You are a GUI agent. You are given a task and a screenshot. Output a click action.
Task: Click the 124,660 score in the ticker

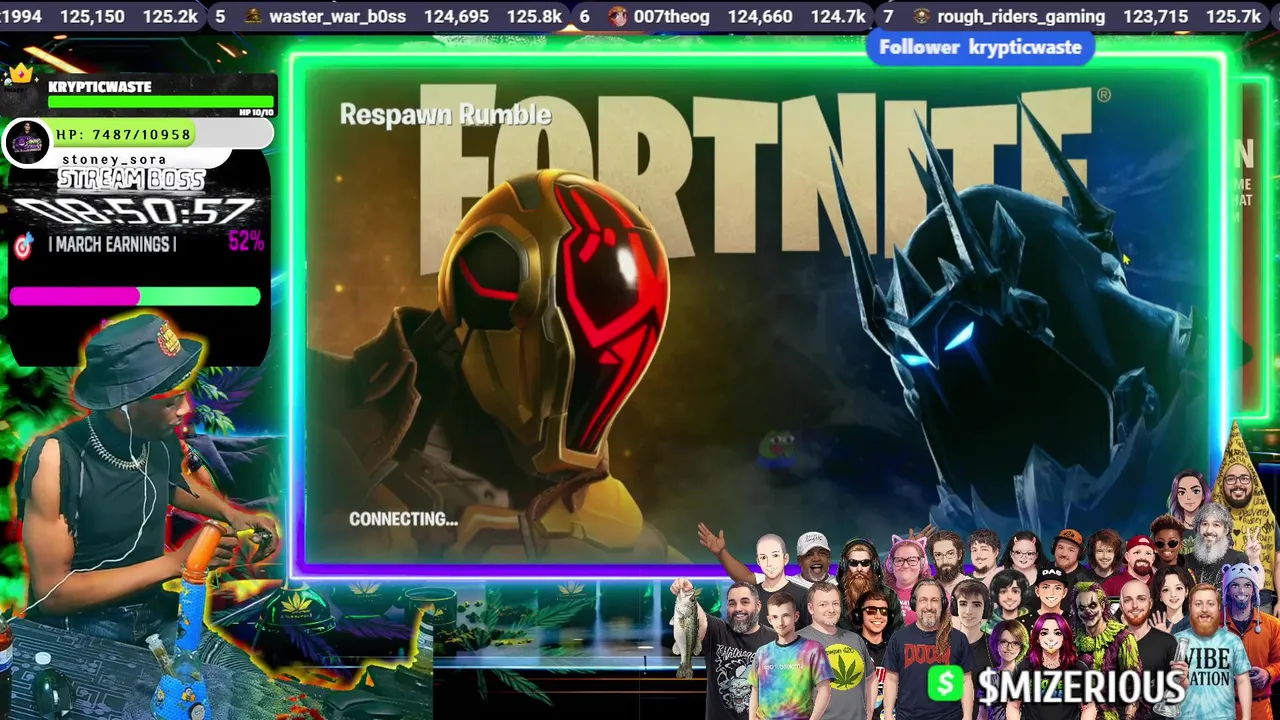760,16
